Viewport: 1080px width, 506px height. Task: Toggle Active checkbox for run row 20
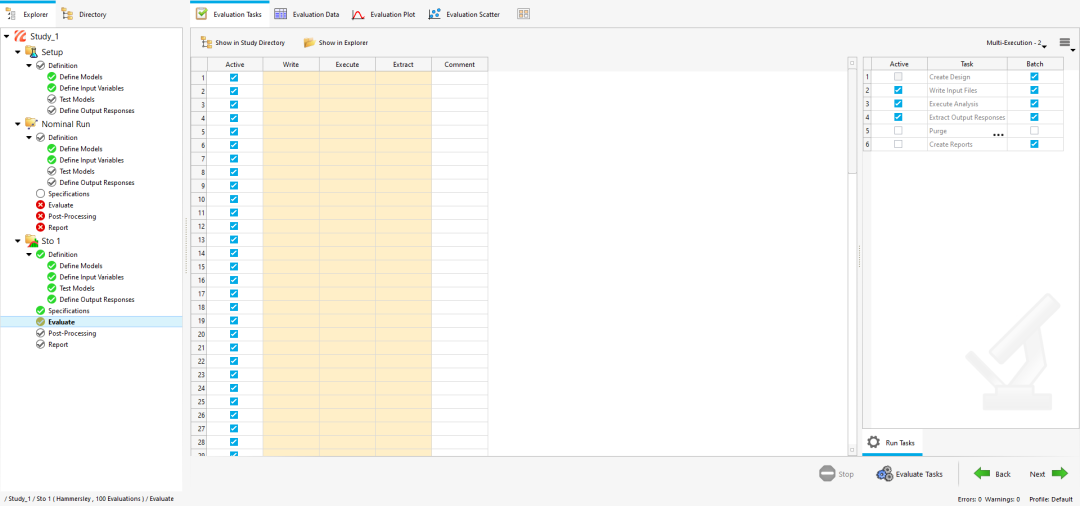click(x=234, y=334)
